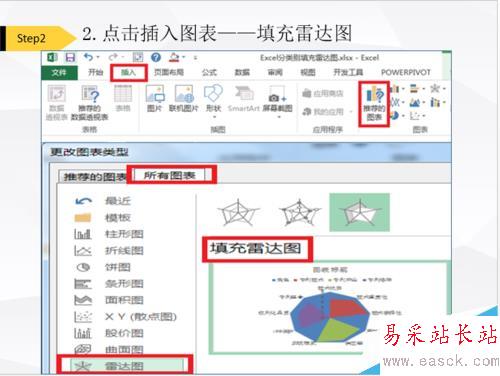Click 推荐的数据透视表 icon
This screenshot has width=500, height=376.
pyautogui.click(x=90, y=102)
